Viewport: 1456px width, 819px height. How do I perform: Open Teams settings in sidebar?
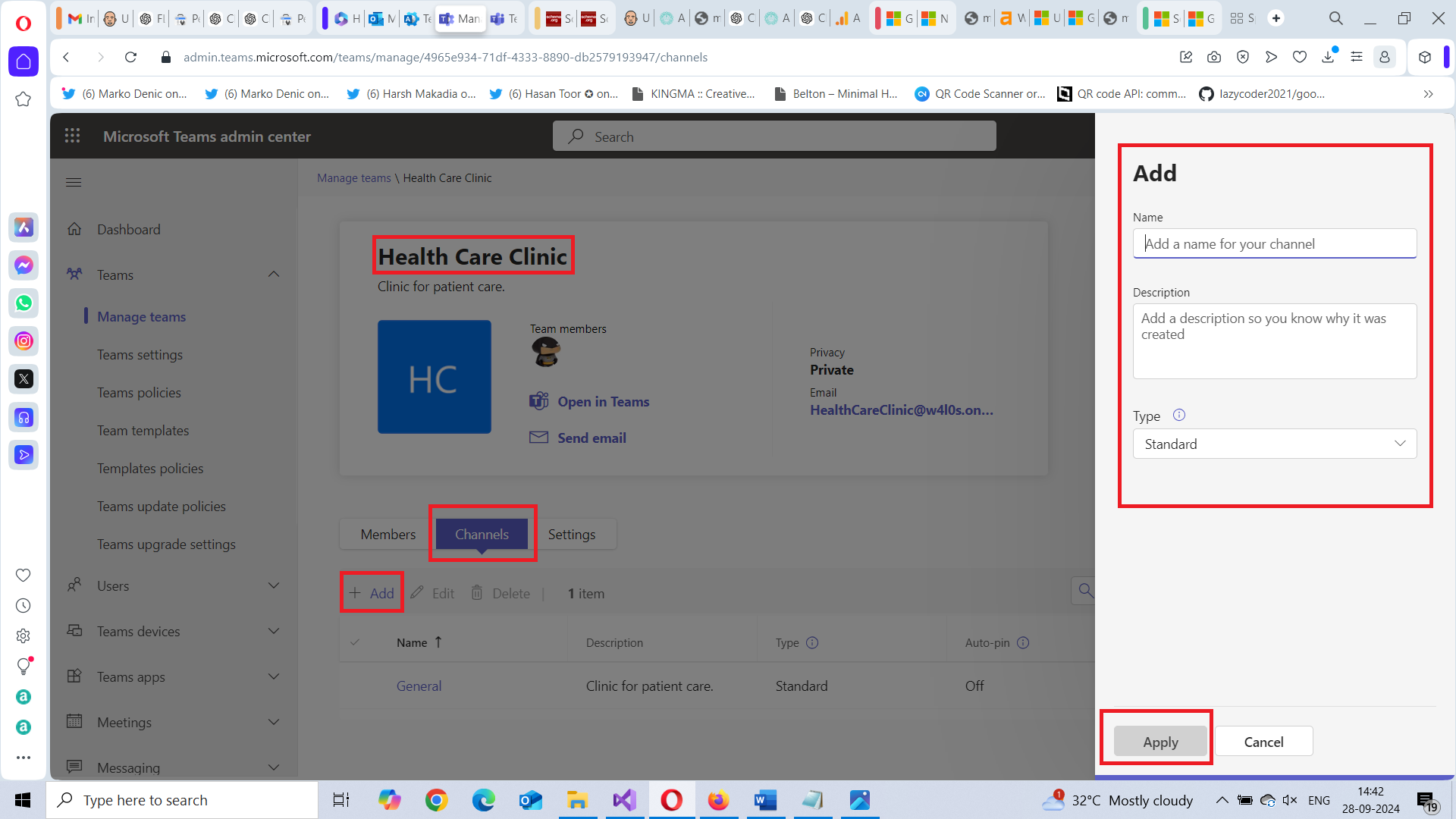coord(140,354)
